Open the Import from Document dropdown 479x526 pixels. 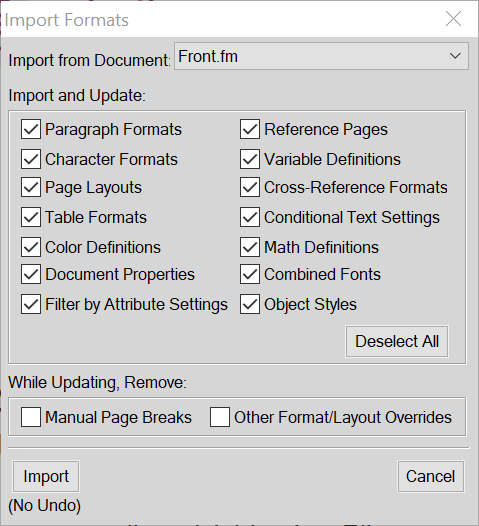[x=321, y=56]
